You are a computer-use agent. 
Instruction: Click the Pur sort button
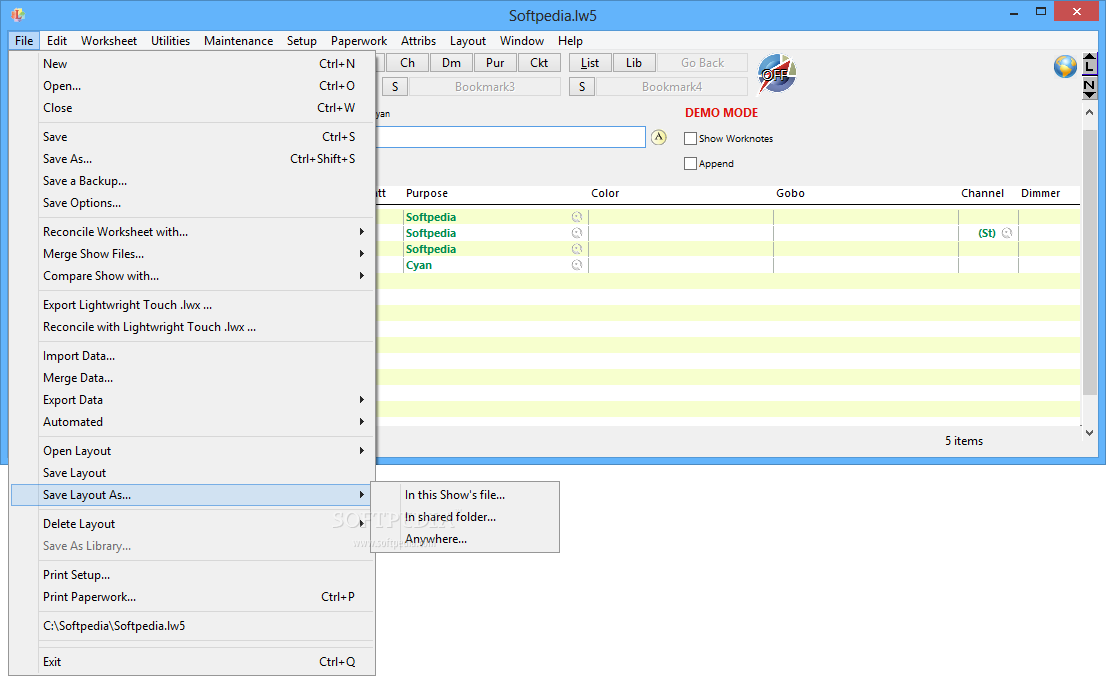[495, 63]
